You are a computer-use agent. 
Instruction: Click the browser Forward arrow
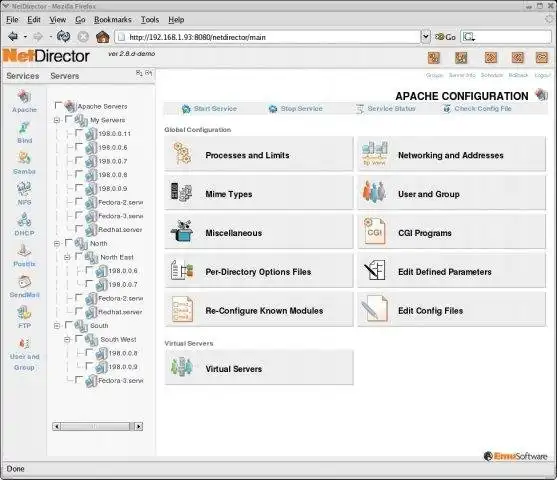click(38, 36)
